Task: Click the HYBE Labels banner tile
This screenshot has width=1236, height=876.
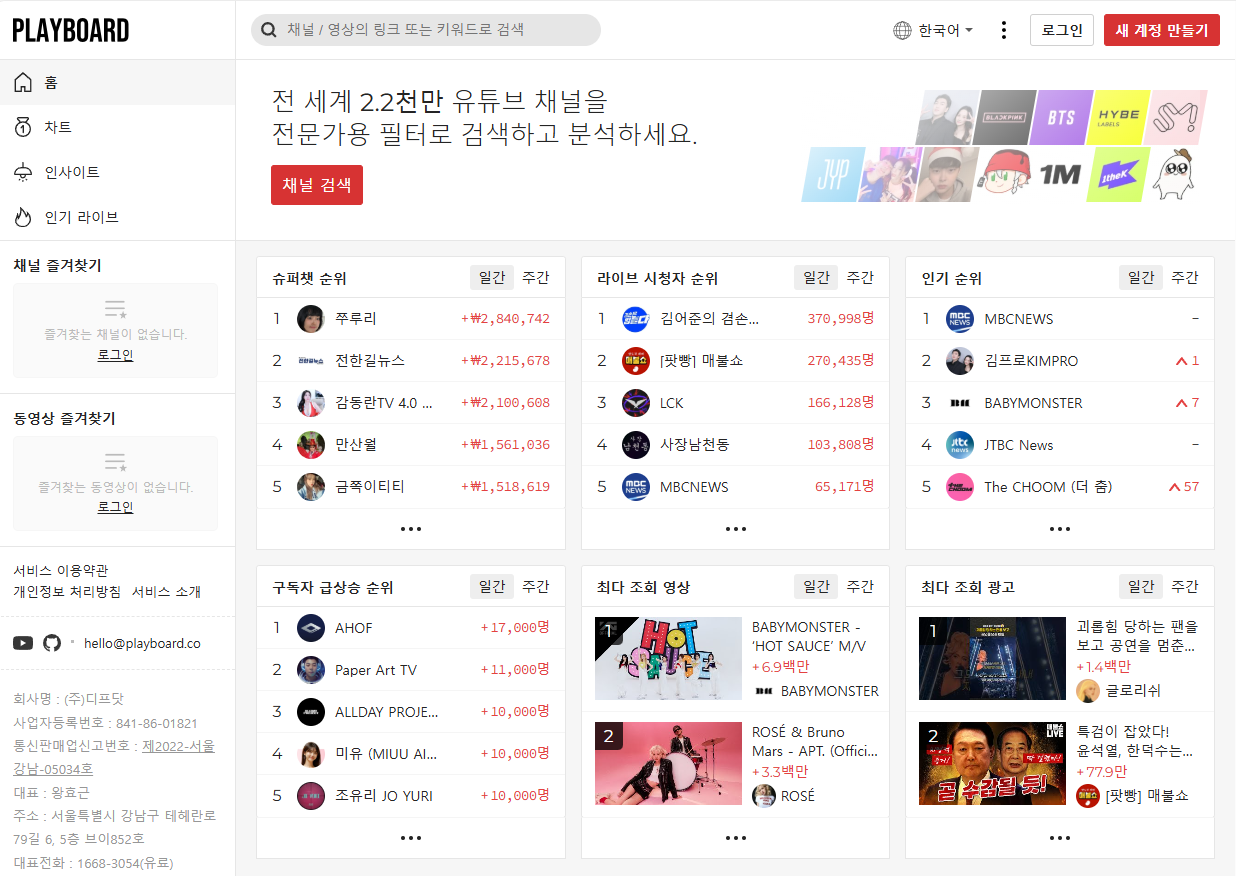Action: click(1118, 117)
